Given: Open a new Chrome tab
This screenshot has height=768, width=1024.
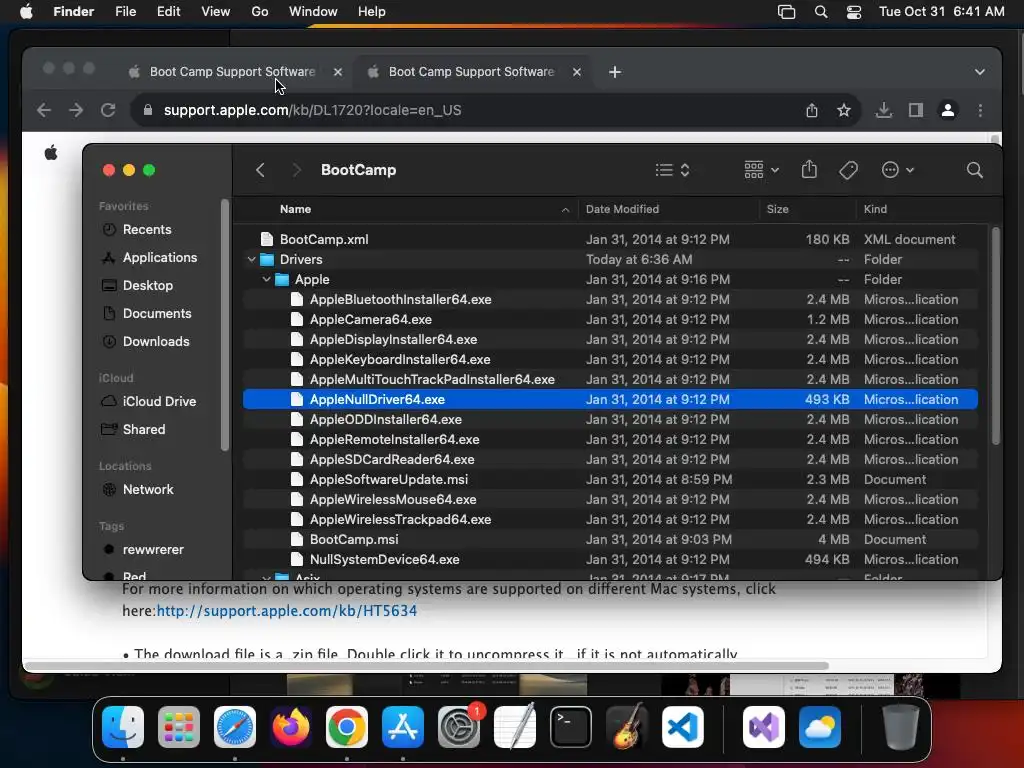Looking at the screenshot, I should (x=615, y=72).
